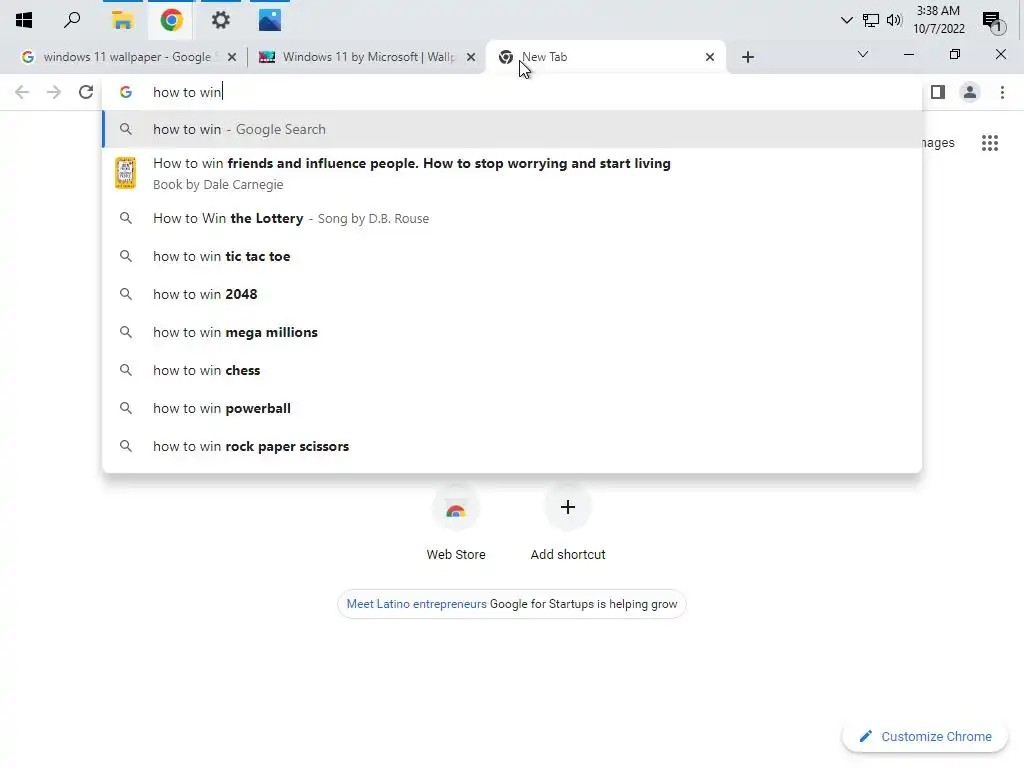This screenshot has width=1024, height=768.
Task: Choose 'how to win mega millions'
Action: pyautogui.click(x=512, y=332)
